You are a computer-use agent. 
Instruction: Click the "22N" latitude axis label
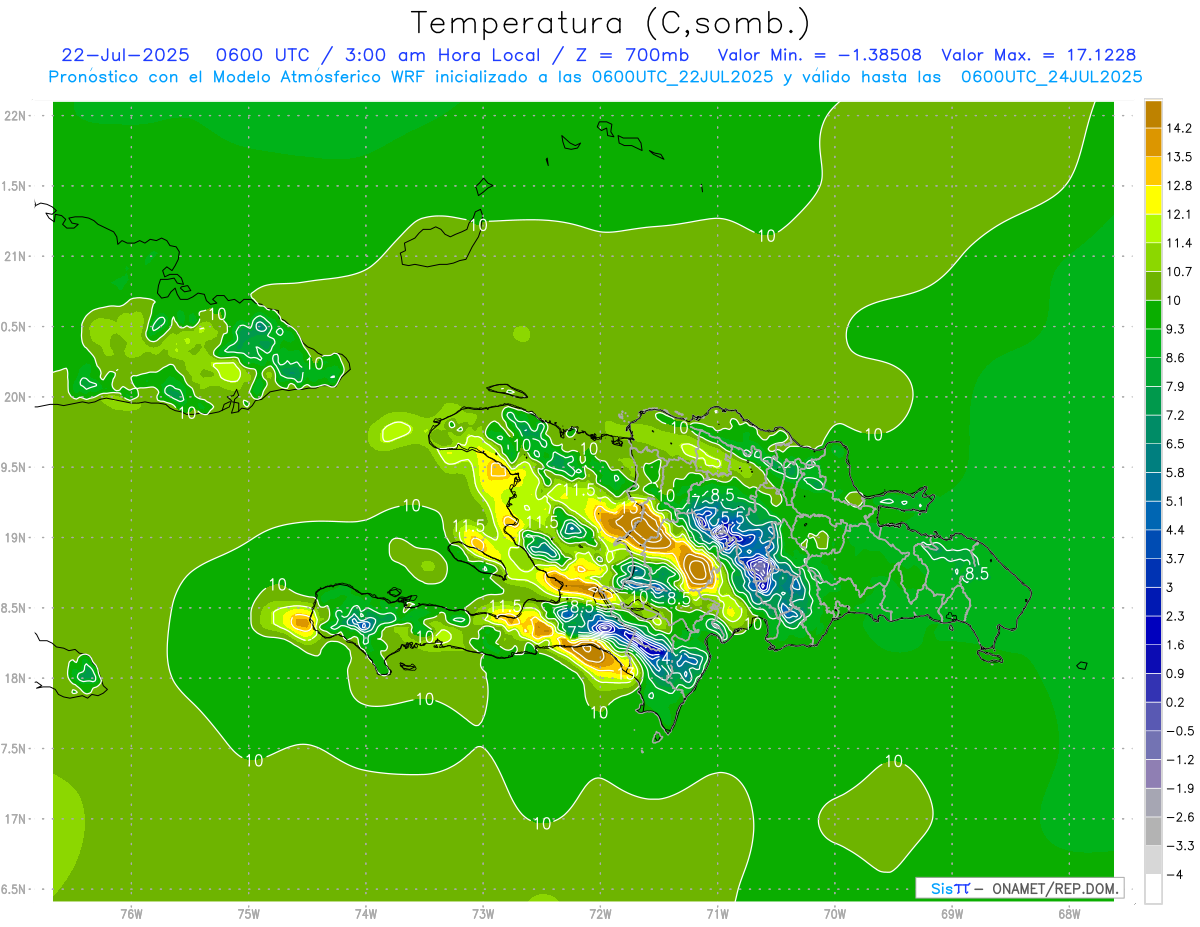pos(15,115)
